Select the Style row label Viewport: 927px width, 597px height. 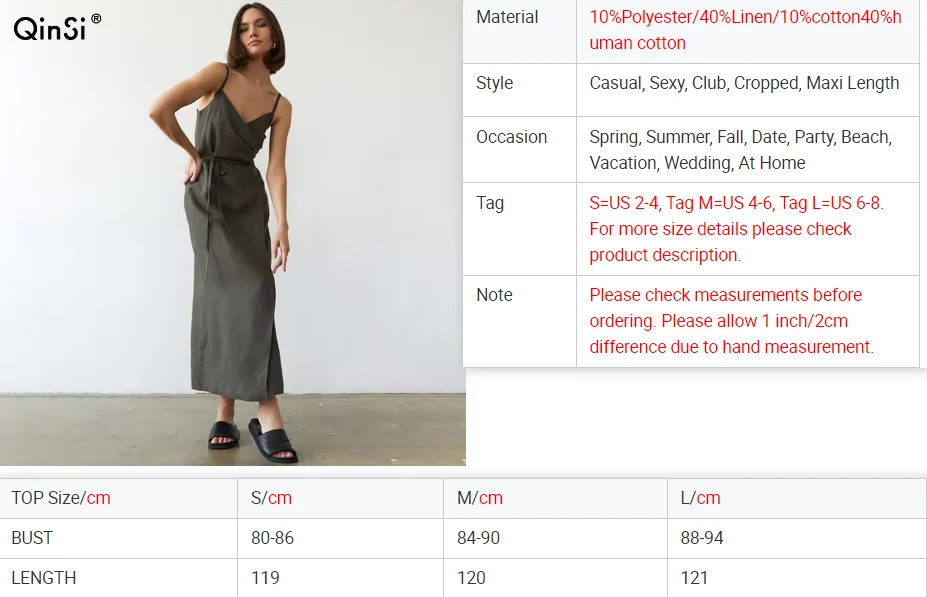[x=494, y=83]
